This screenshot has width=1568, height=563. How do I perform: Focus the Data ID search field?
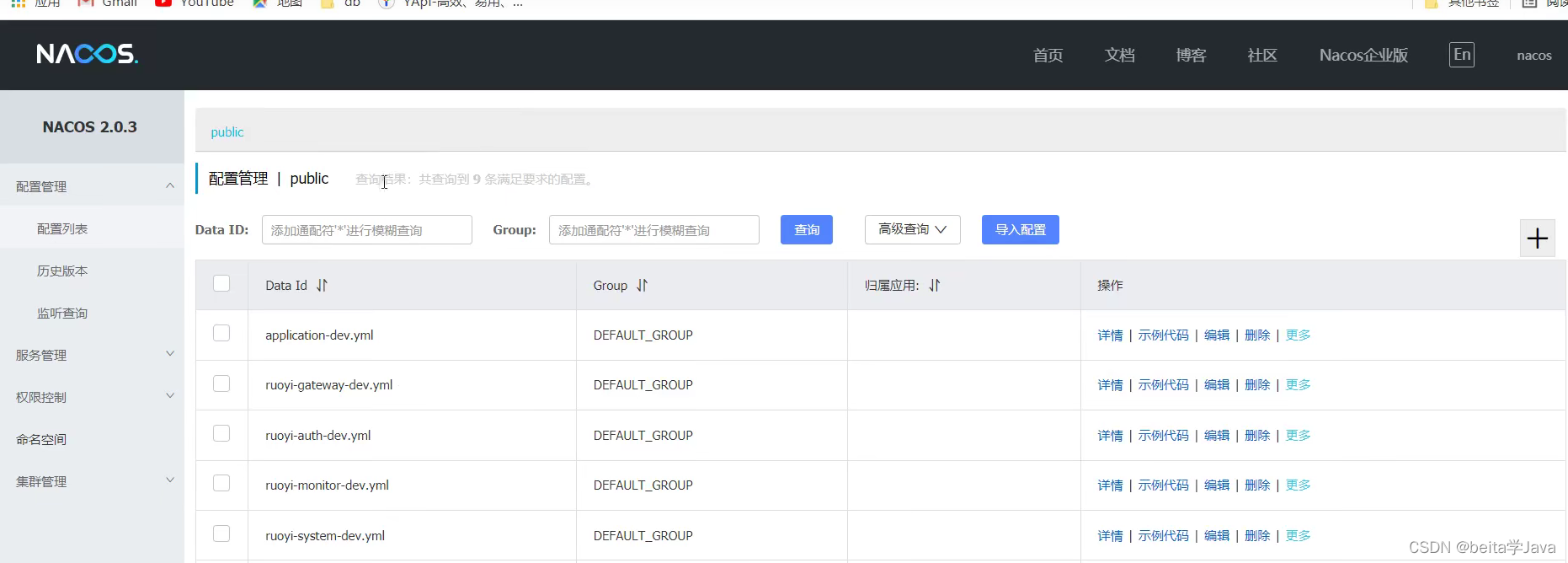coord(367,229)
